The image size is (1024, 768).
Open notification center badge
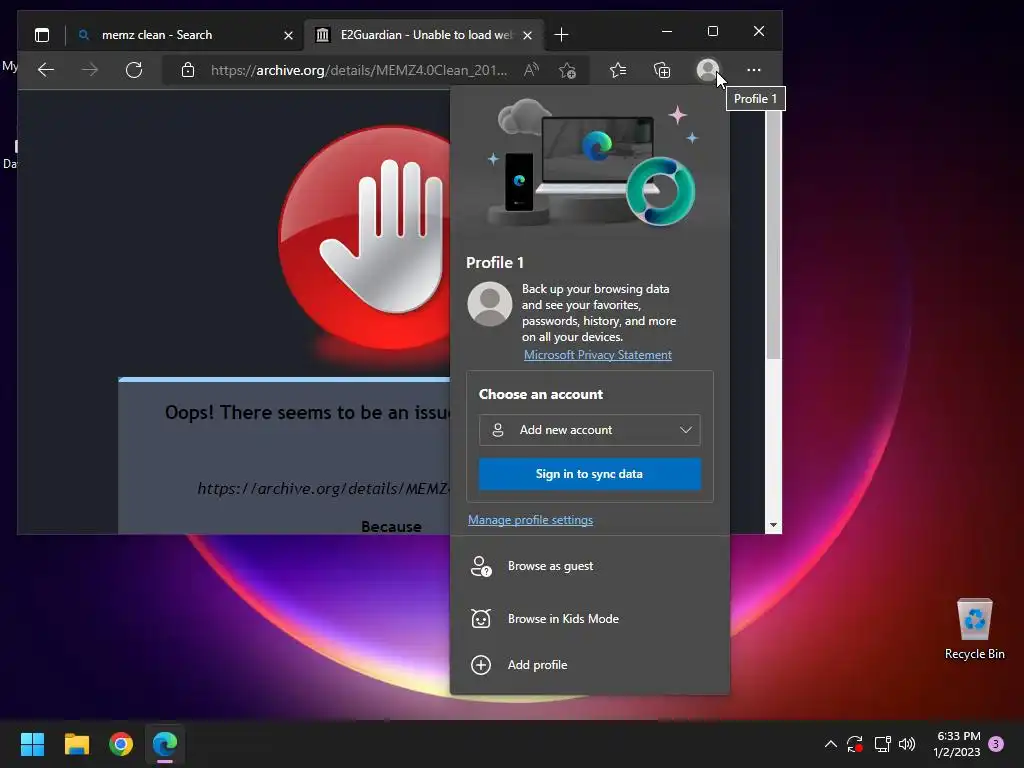996,744
